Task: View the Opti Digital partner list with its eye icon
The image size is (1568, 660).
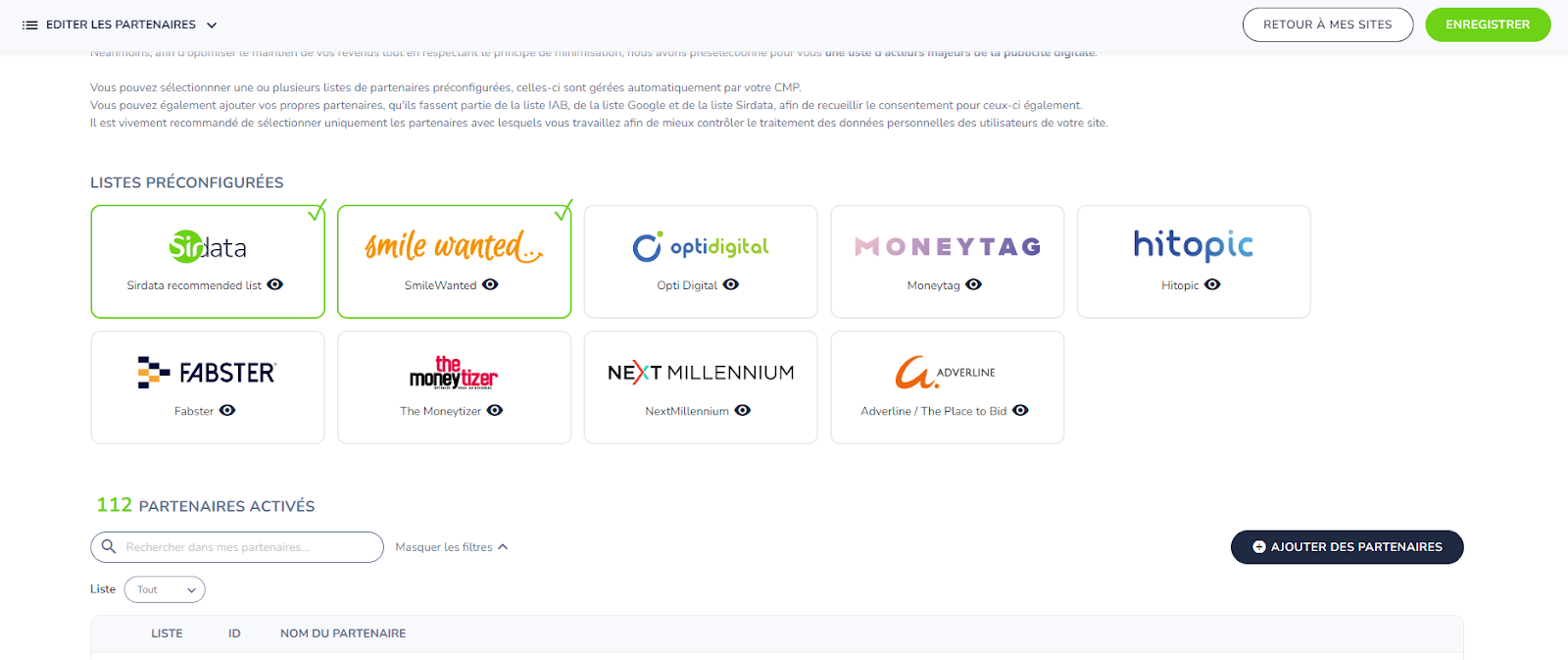Action: point(731,284)
